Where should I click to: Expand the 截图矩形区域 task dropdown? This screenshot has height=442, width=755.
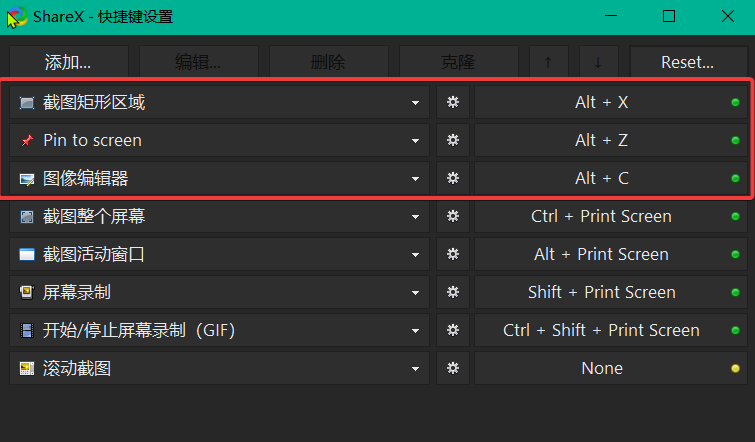[x=415, y=103]
